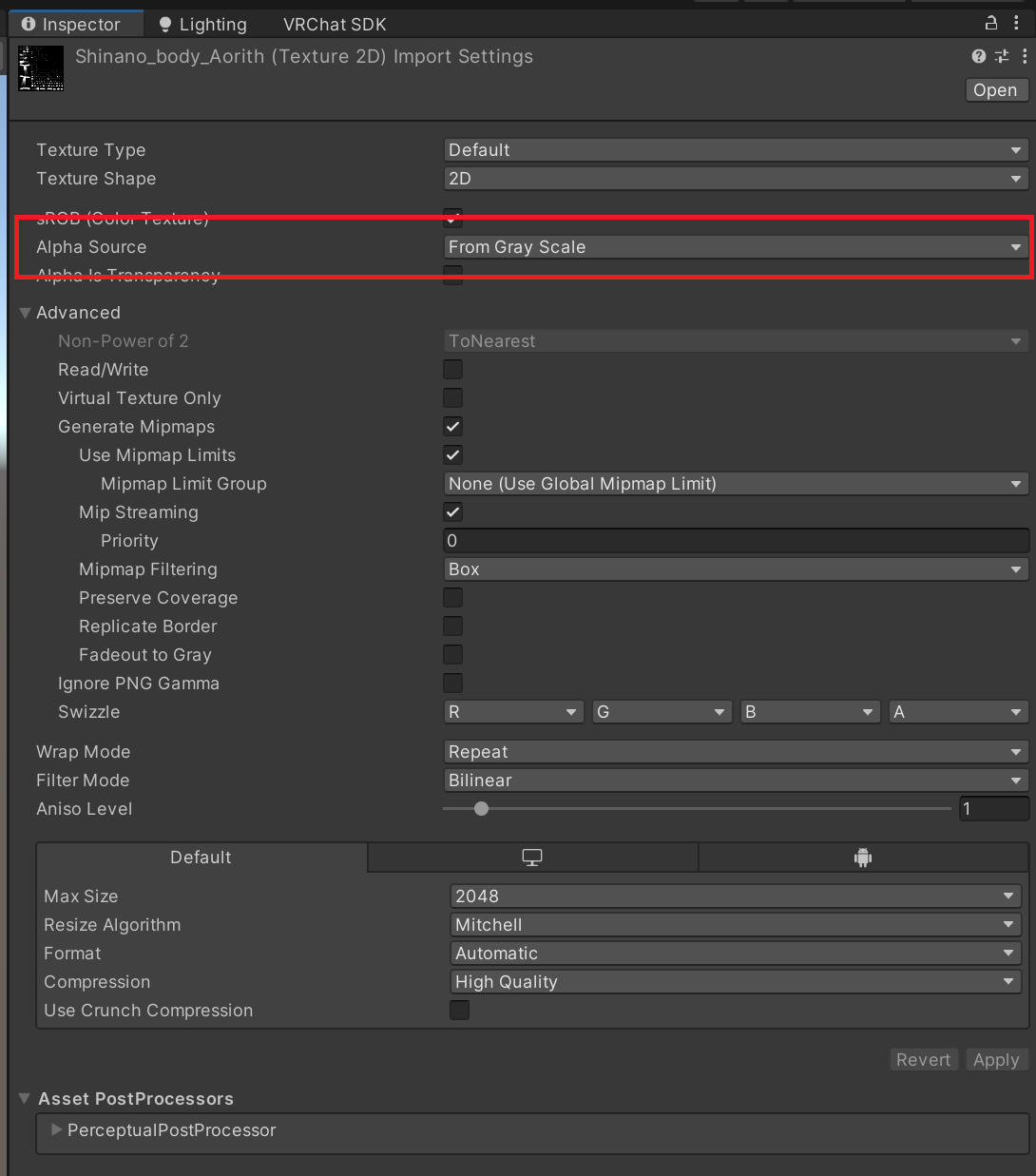Image resolution: width=1036 pixels, height=1176 pixels.
Task: Open the Inspector panel kebab menu
Action: click(x=1016, y=24)
